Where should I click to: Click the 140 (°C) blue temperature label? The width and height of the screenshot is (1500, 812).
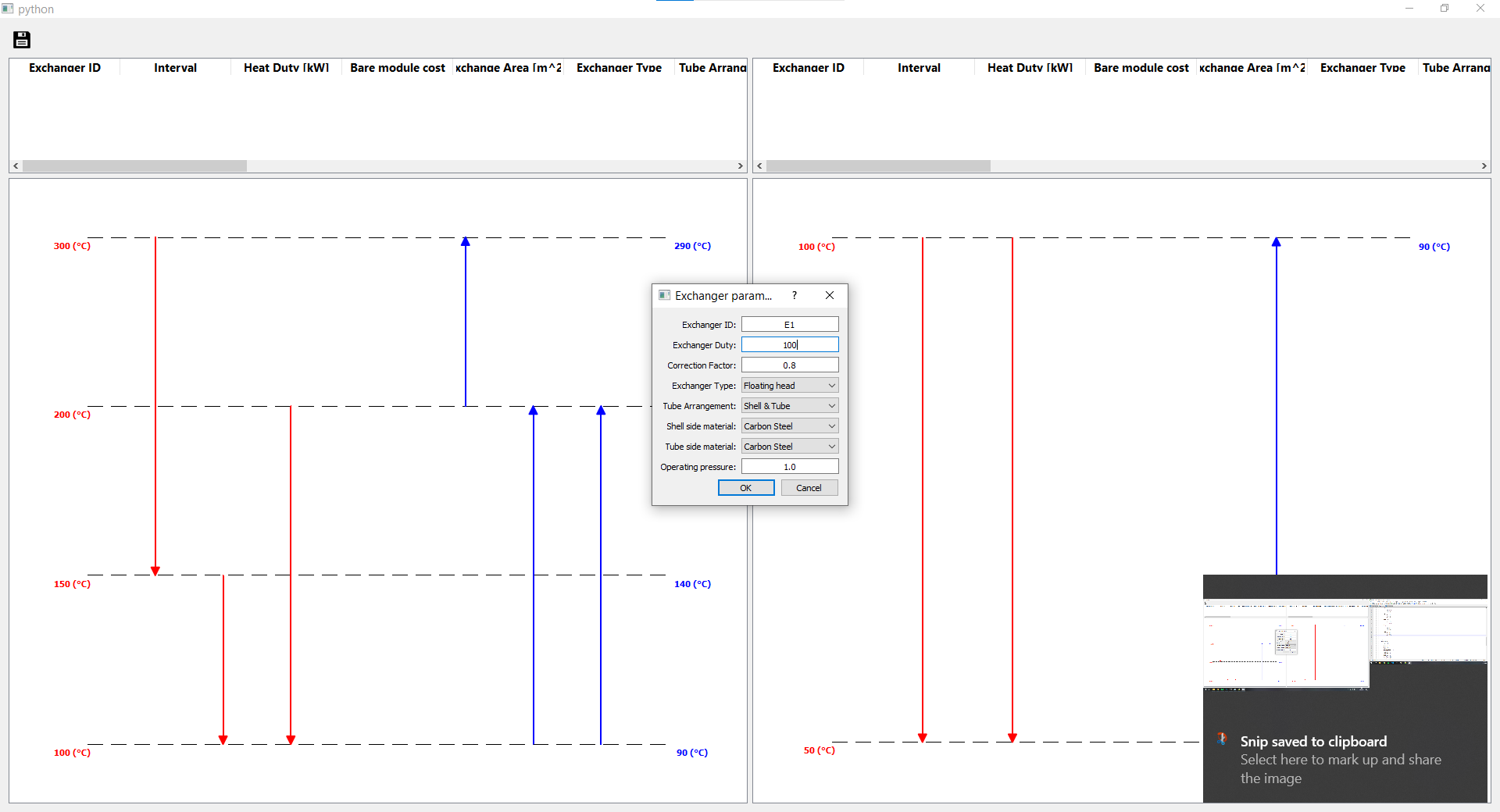692,584
